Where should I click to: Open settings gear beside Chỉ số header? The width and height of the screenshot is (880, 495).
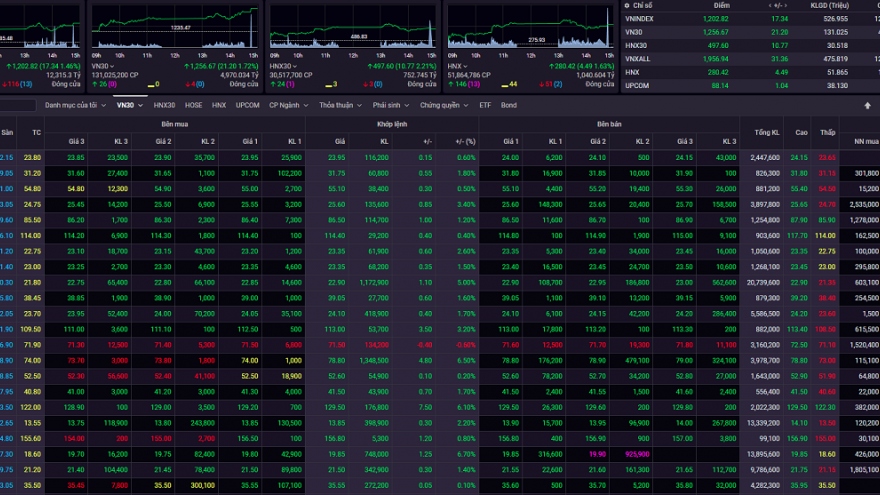(x=627, y=5)
